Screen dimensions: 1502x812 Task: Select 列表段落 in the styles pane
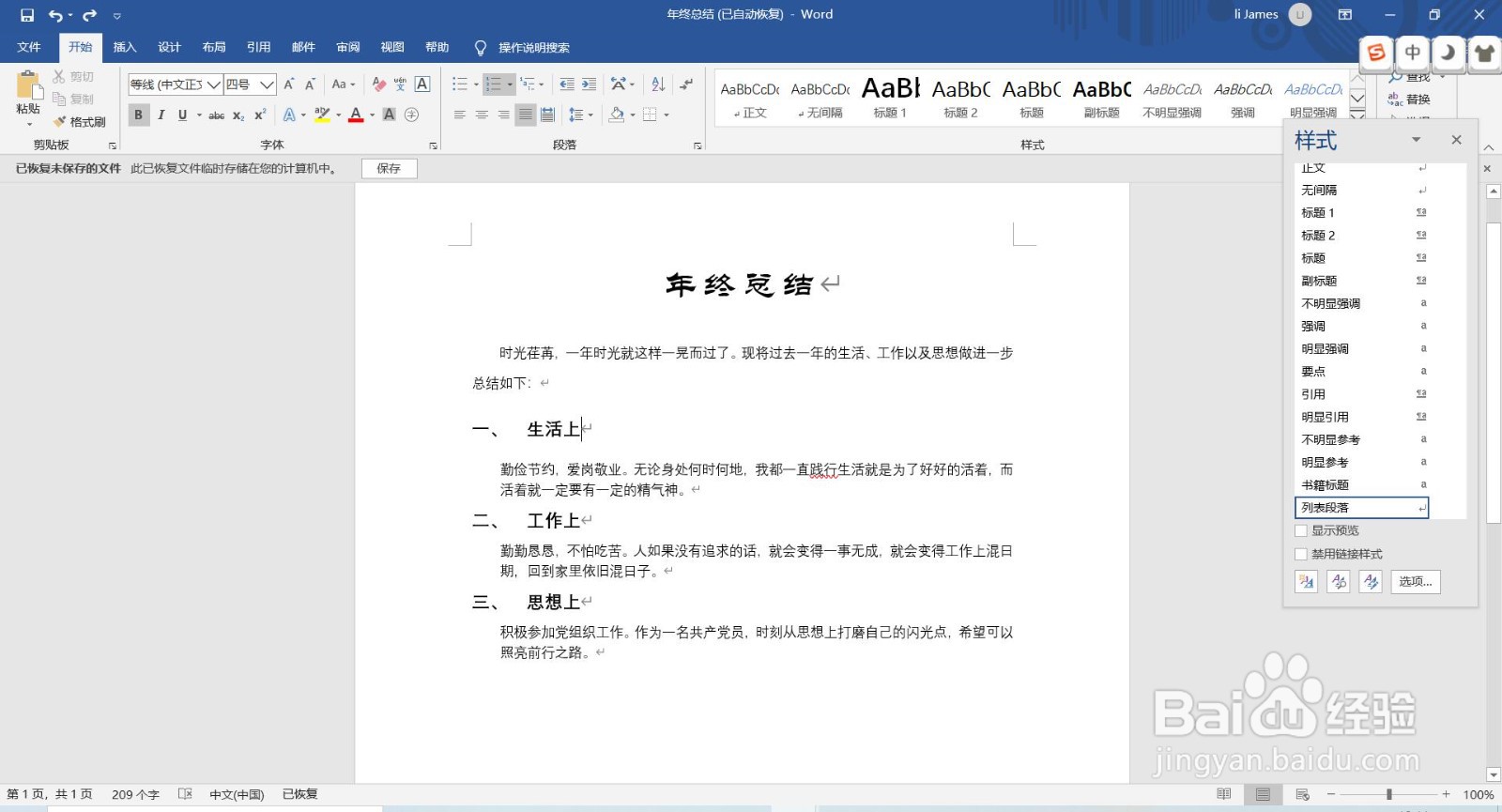point(1361,508)
